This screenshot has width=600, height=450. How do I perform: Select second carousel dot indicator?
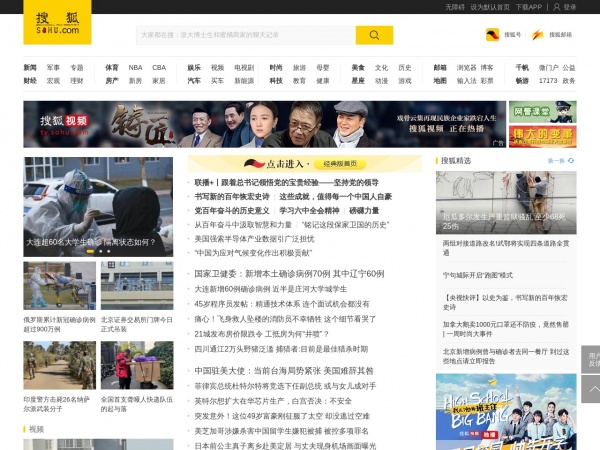tap(101, 251)
